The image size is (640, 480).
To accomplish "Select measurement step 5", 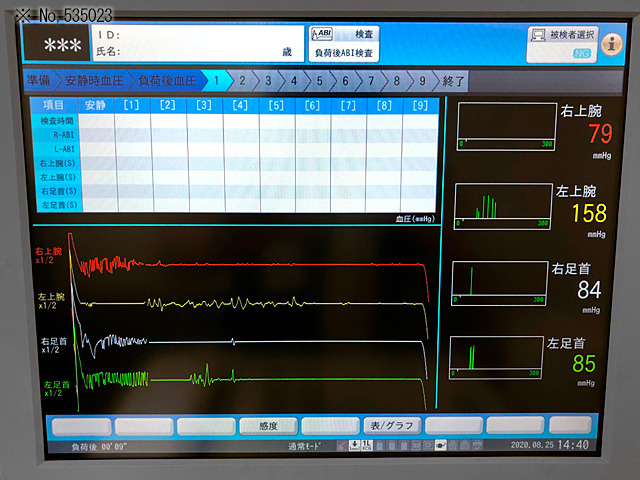I will [320, 81].
